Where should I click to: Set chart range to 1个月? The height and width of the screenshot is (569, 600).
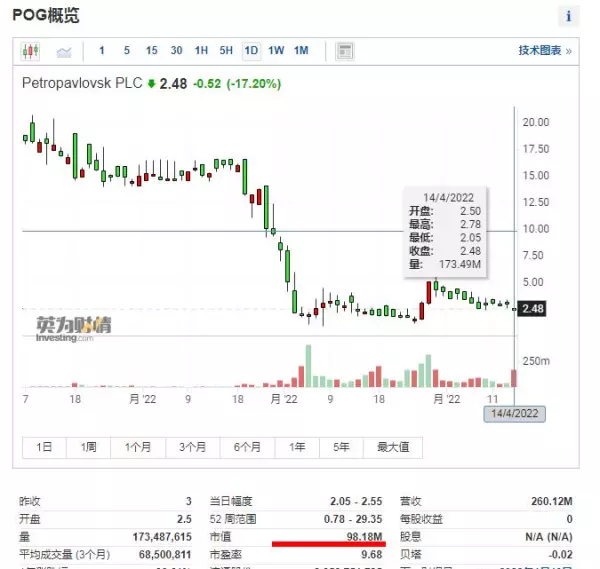coord(138,447)
